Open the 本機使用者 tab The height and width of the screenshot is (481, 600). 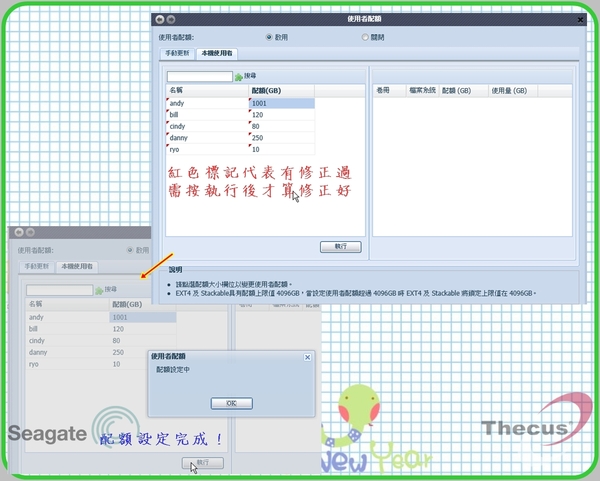pos(217,52)
